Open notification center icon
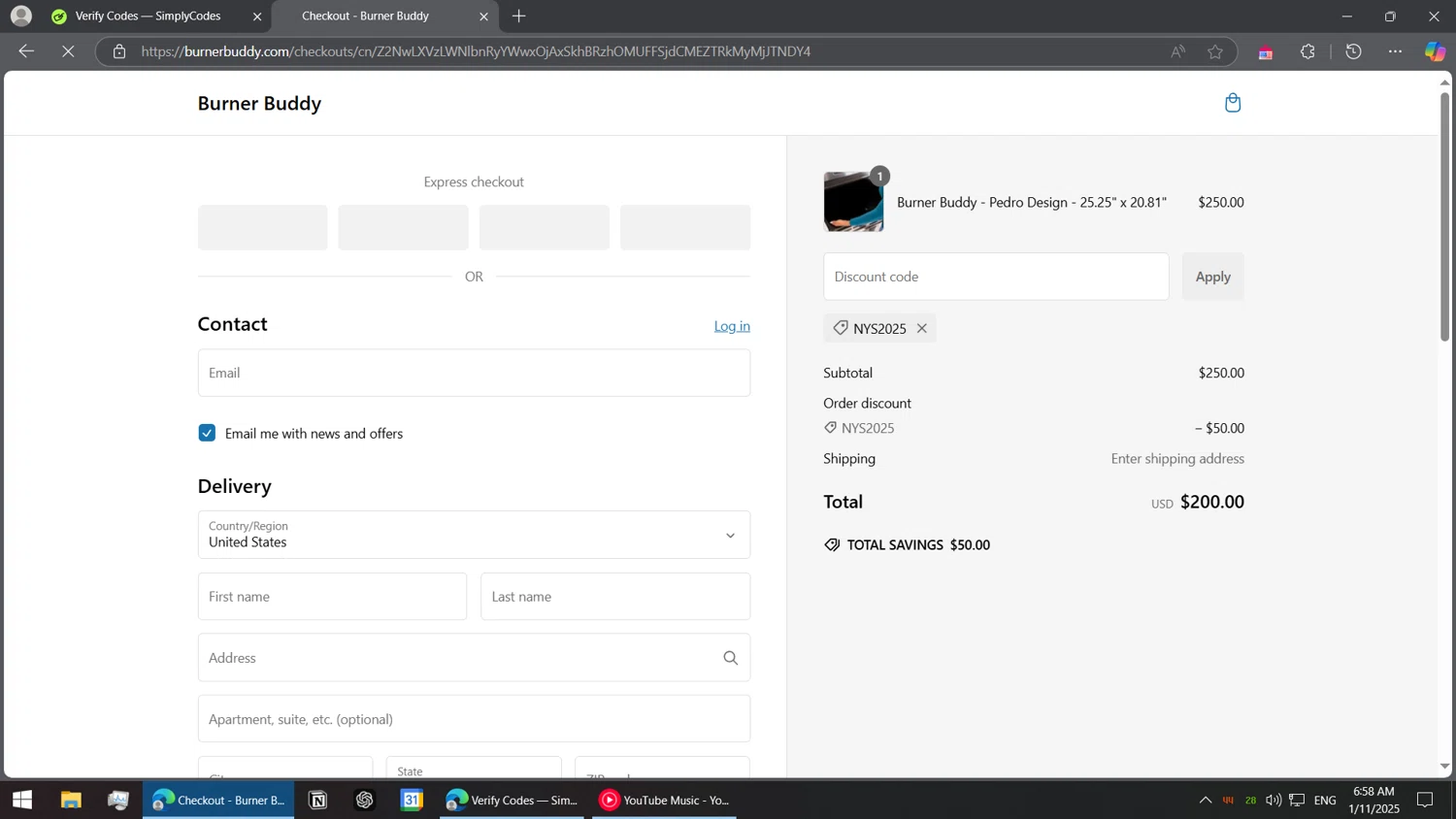The height and width of the screenshot is (819, 1456). point(1425,800)
